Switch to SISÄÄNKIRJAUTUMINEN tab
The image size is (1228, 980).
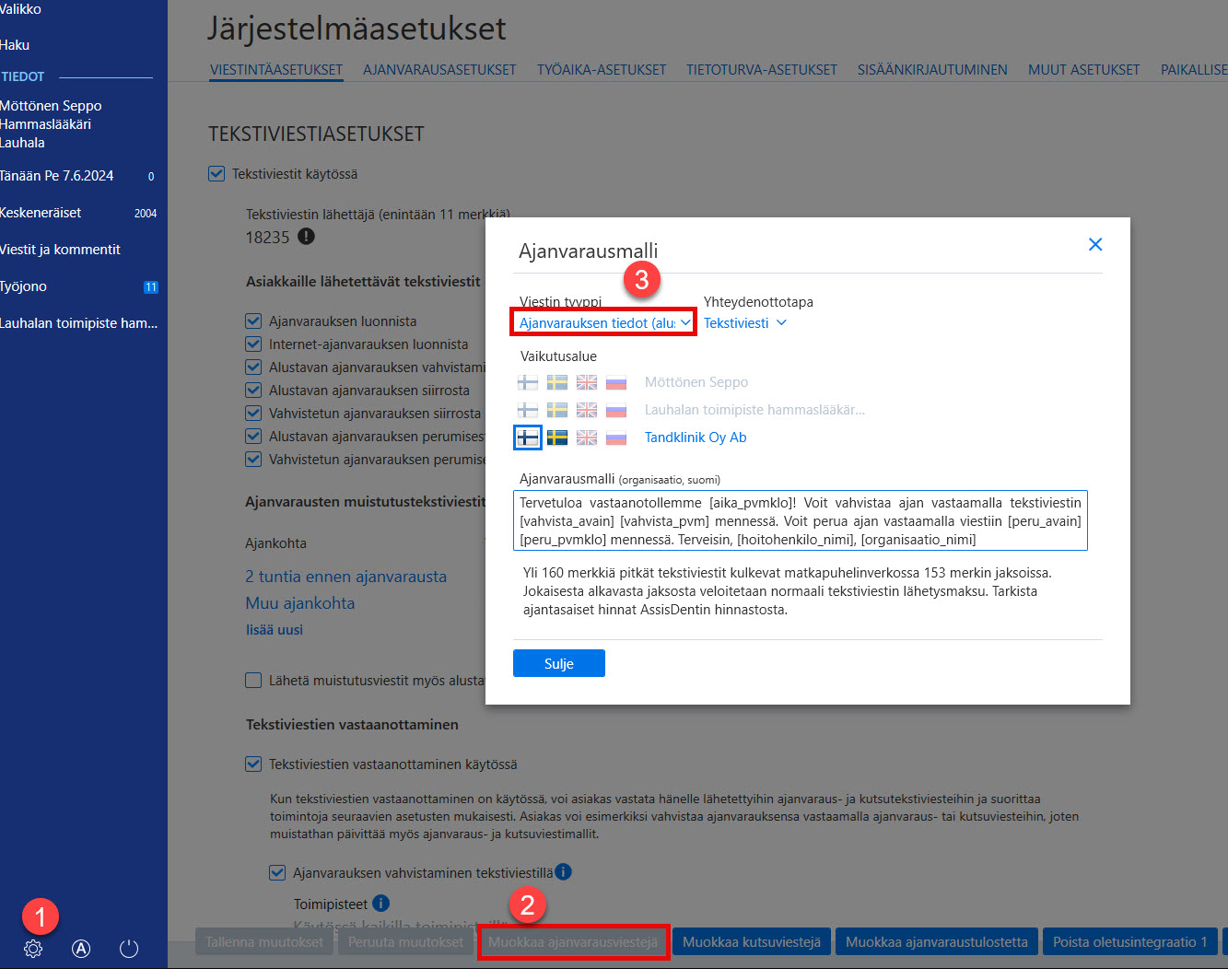[x=932, y=69]
